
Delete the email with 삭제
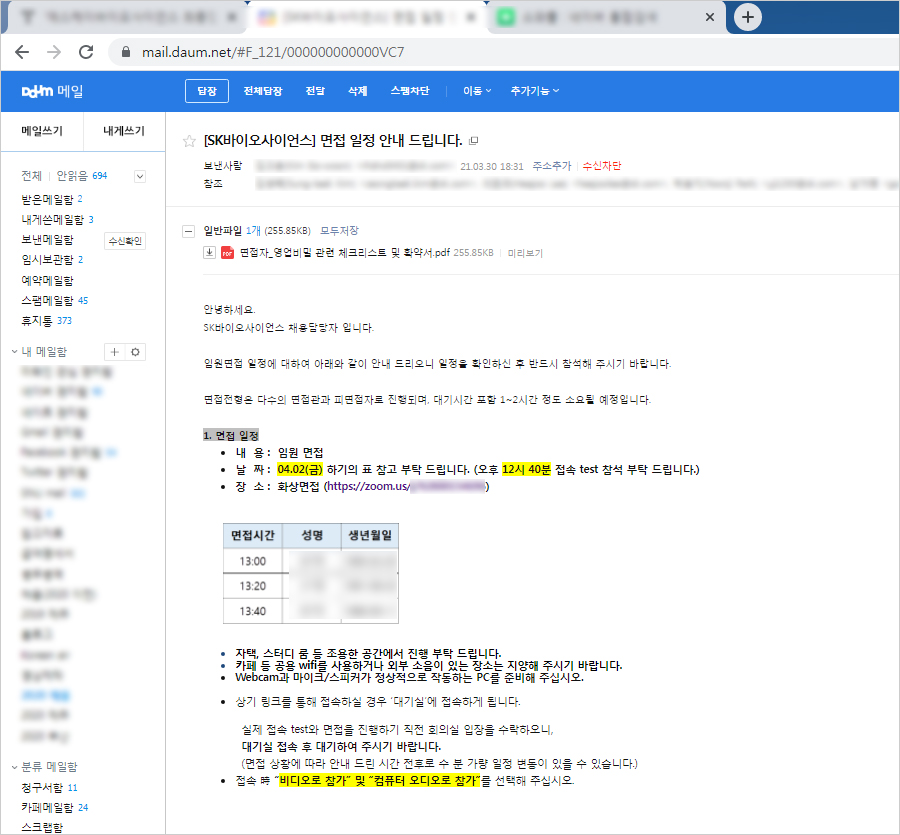pyautogui.click(x=357, y=91)
